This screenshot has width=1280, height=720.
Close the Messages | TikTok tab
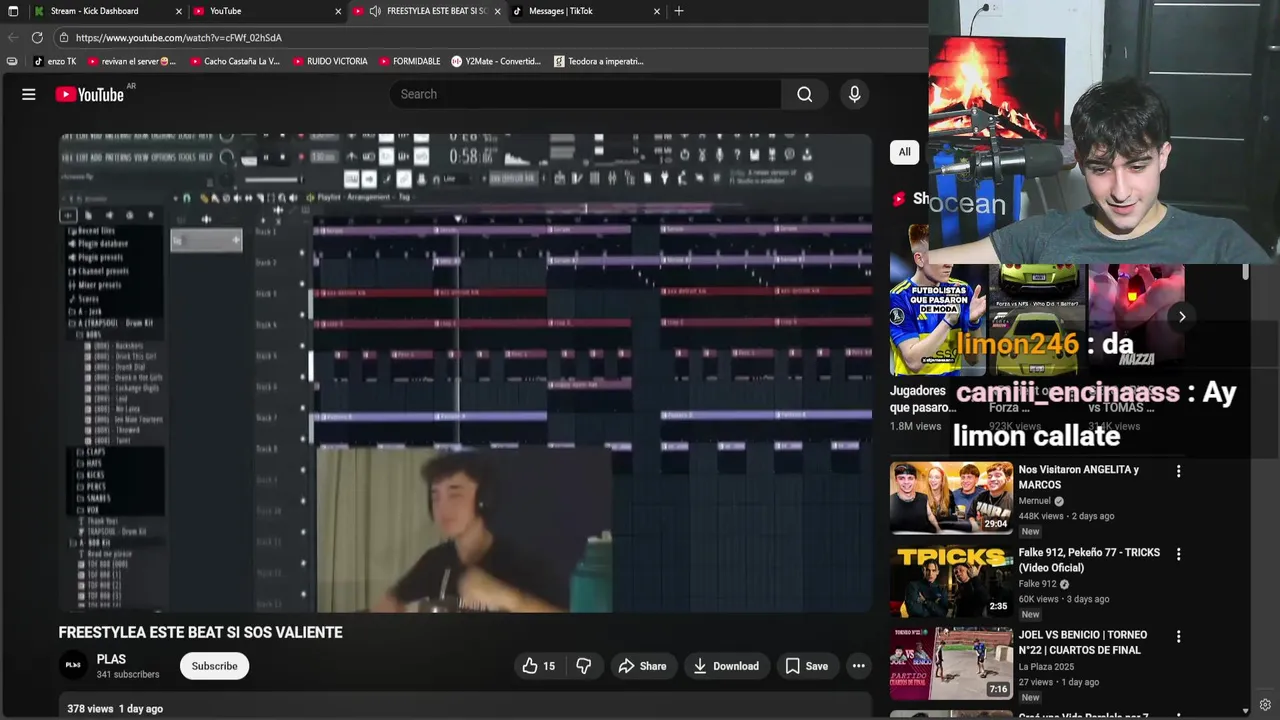(657, 11)
